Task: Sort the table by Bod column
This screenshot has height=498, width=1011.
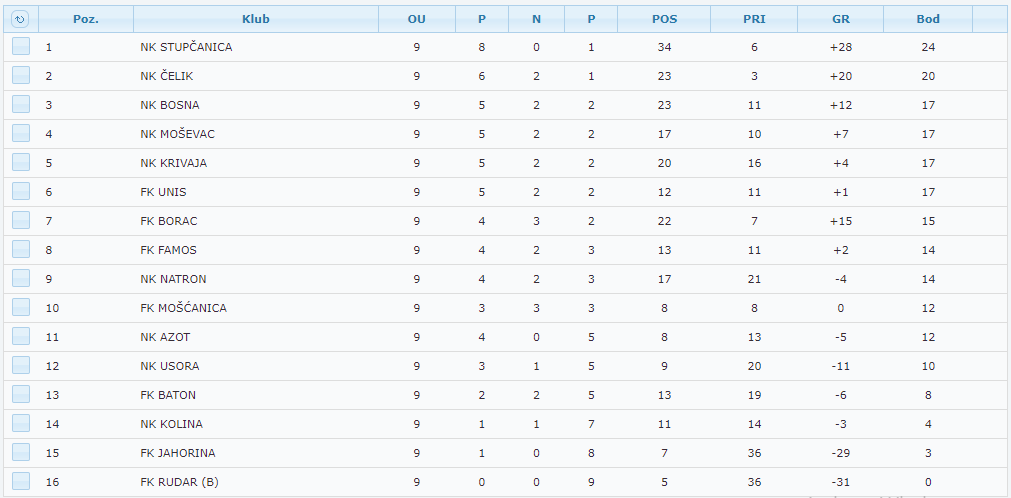Action: coord(928,19)
